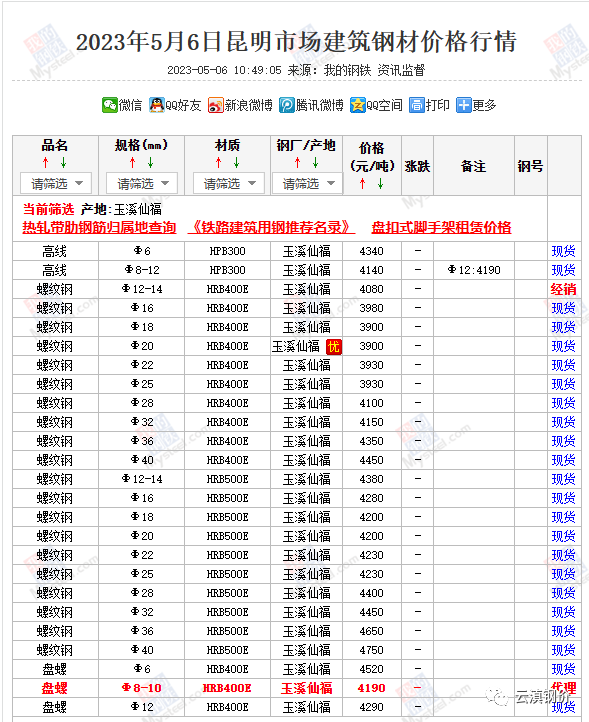Share to Sina Weibo icon
The width and height of the screenshot is (589, 722).
(216, 105)
